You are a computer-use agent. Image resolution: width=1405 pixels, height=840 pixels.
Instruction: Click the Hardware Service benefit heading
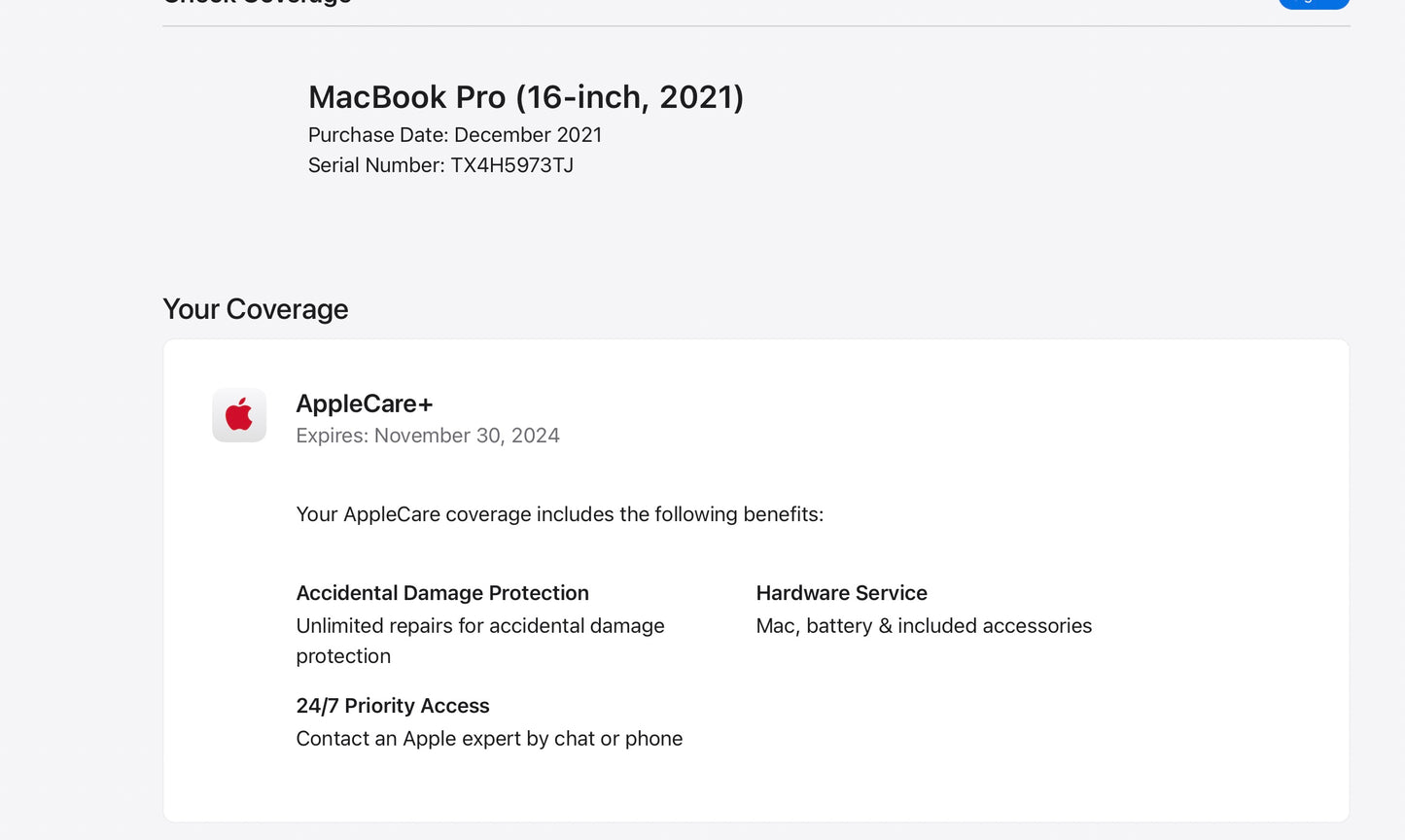(x=841, y=593)
